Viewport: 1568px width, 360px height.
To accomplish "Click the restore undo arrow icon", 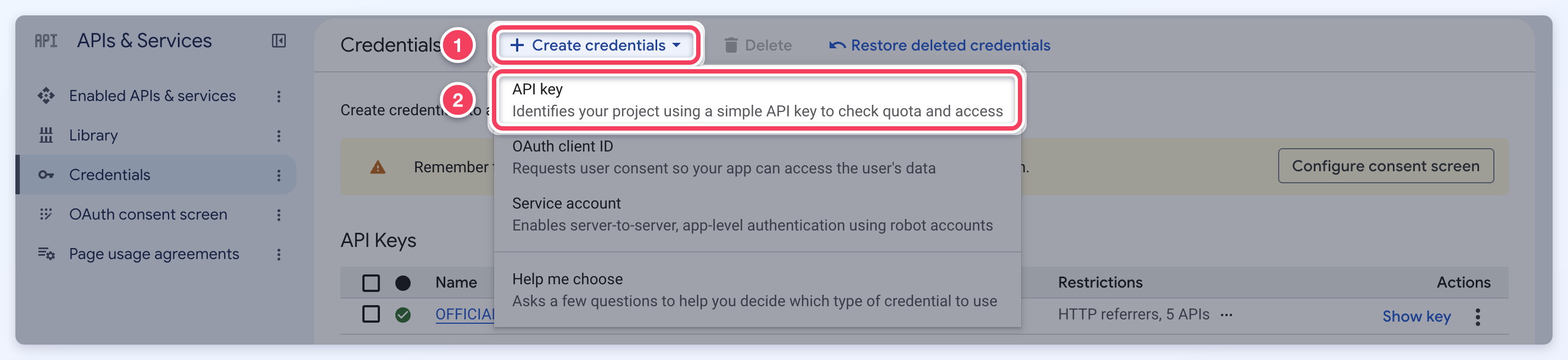I will click(x=837, y=45).
